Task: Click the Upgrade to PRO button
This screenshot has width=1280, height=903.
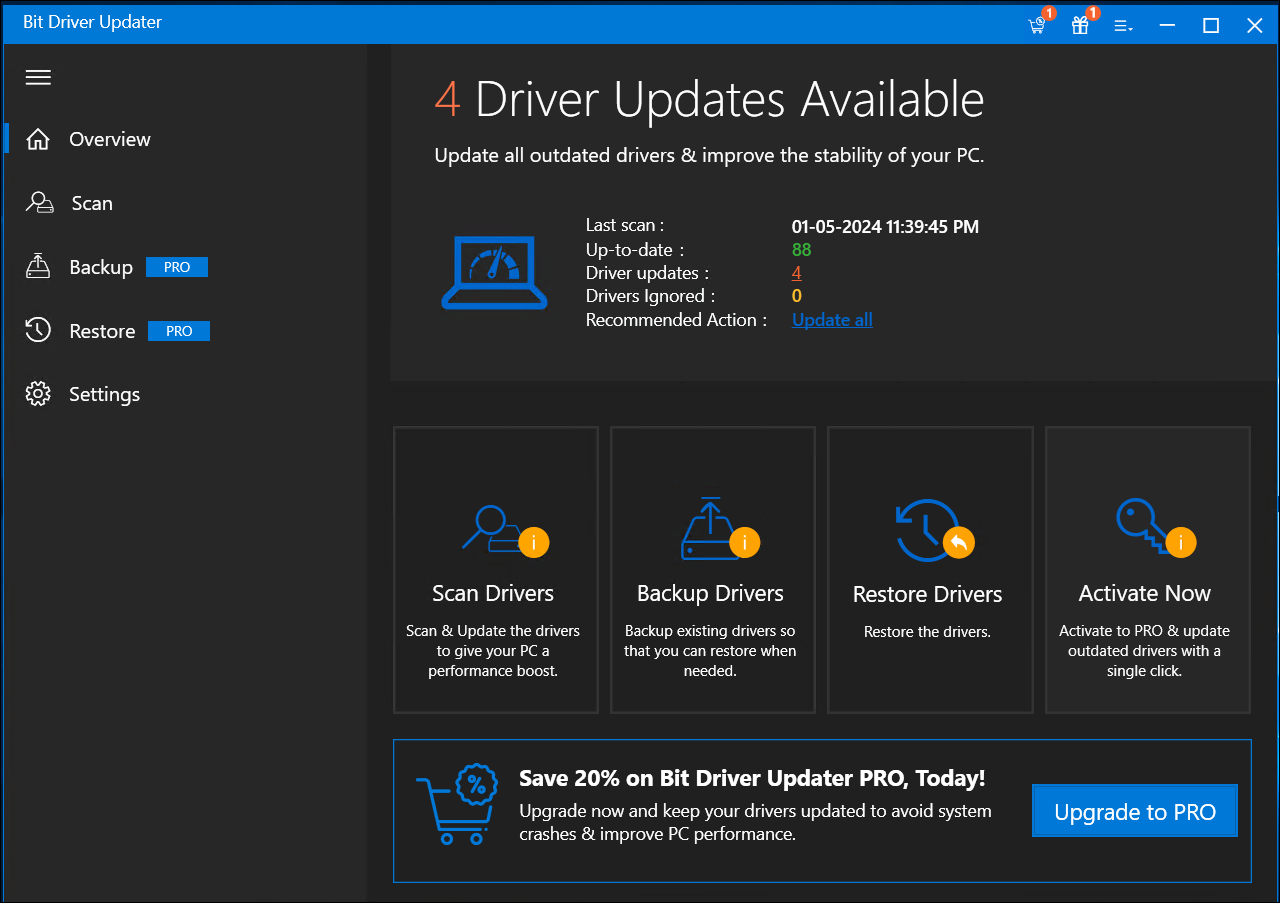Action: click(1134, 811)
